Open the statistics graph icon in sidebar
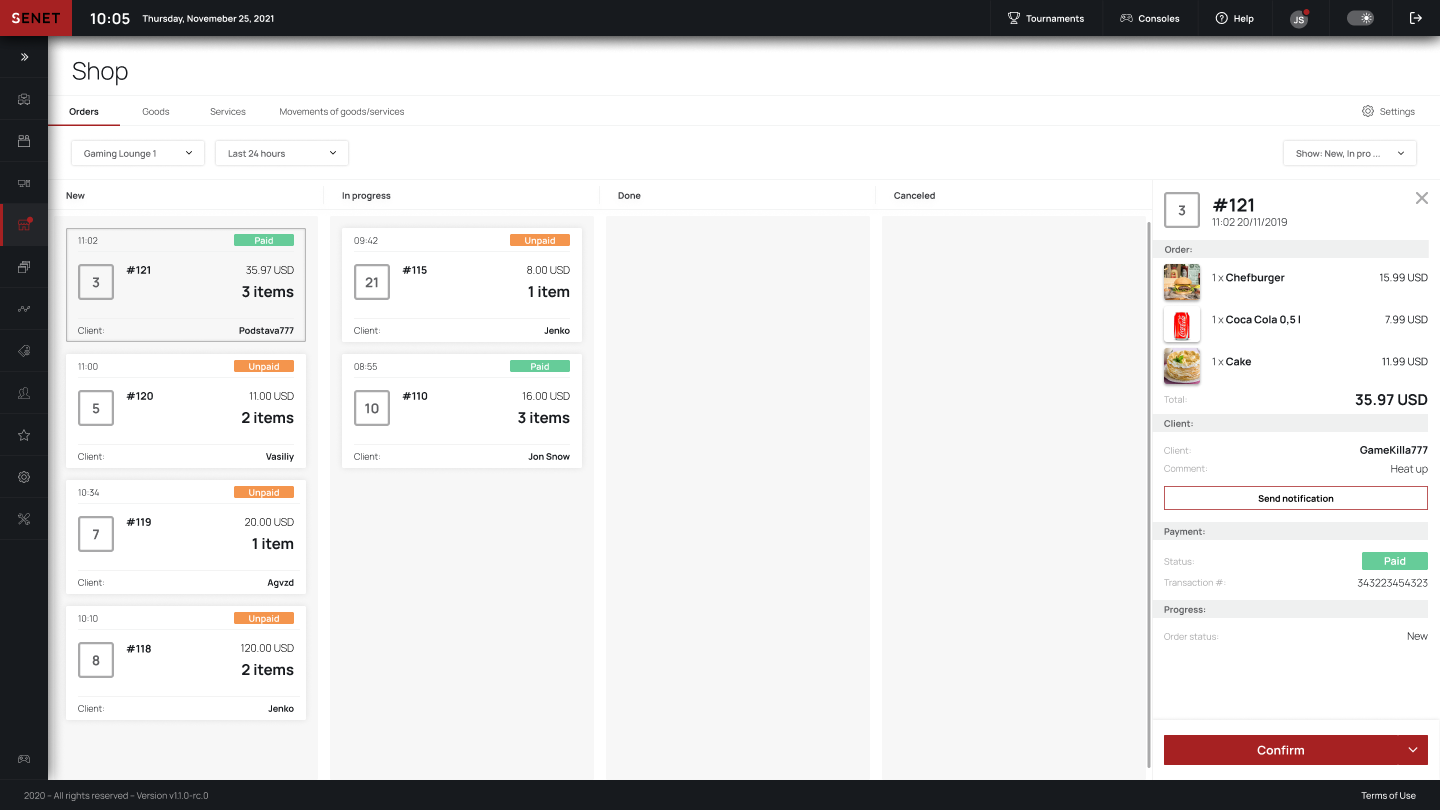 [x=23, y=308]
